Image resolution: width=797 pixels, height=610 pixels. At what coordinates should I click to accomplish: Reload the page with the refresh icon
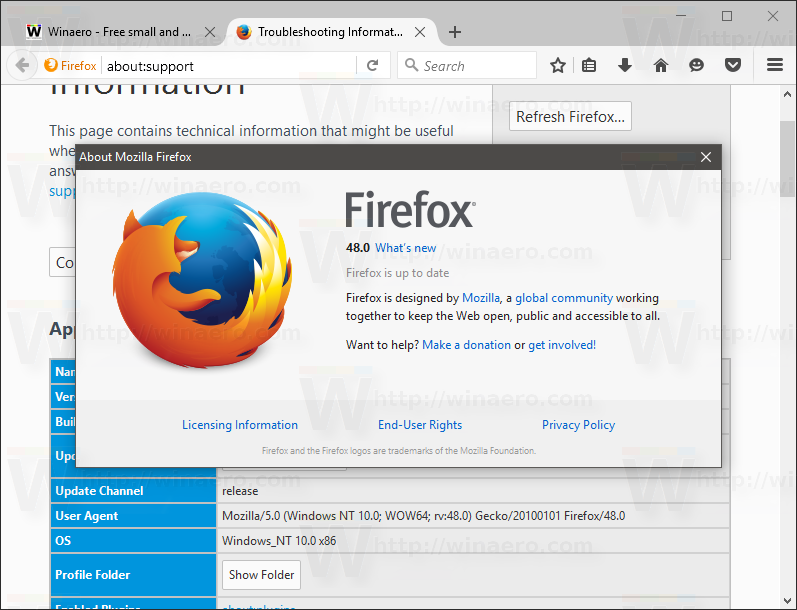[373, 66]
